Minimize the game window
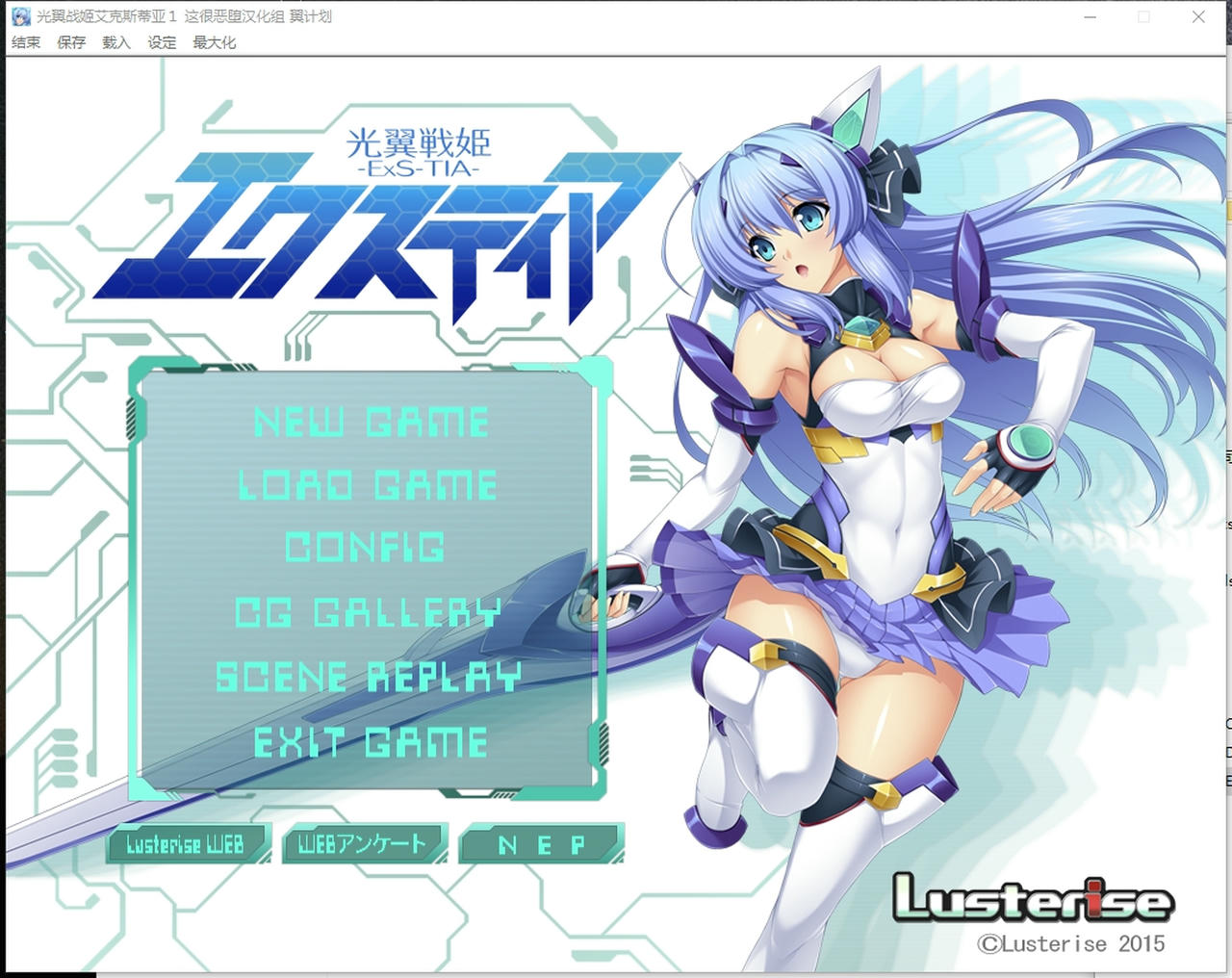Viewport: 1232px width, 978px height. [1090, 16]
